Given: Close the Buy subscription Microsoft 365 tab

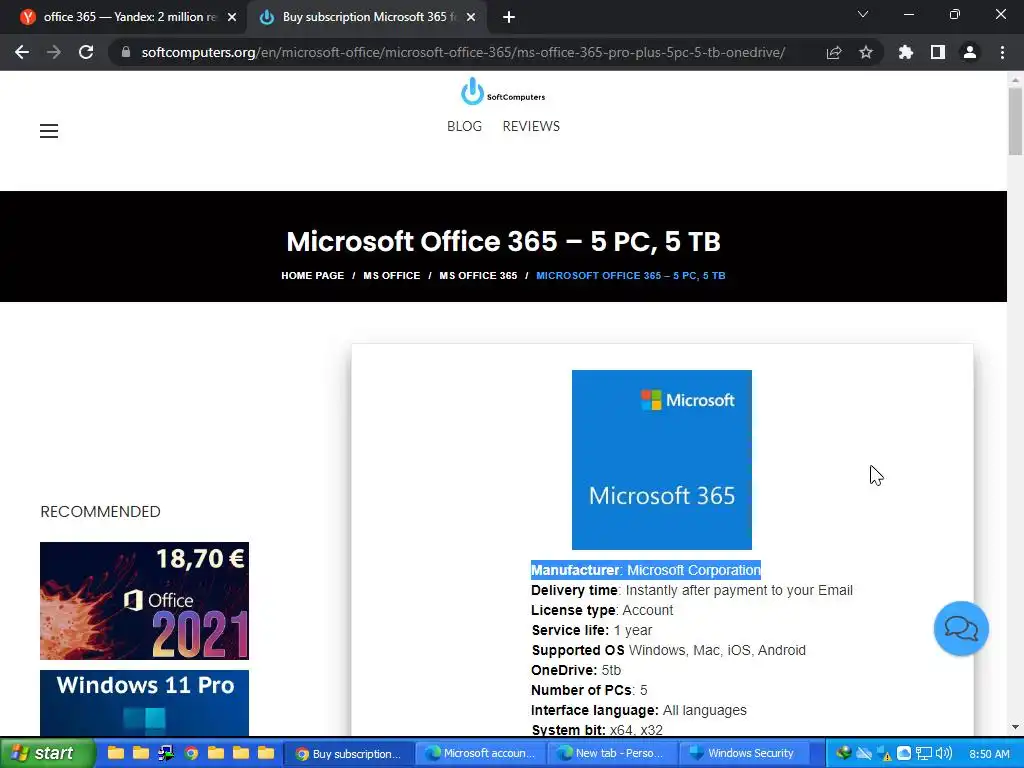Looking at the screenshot, I should pos(471,17).
